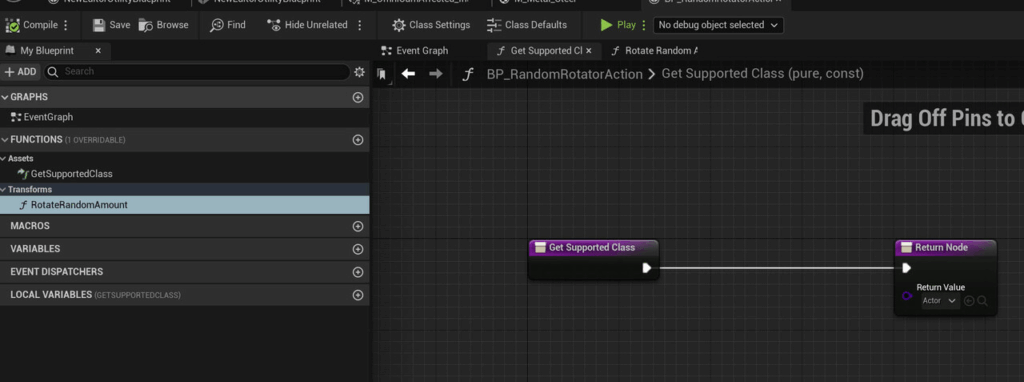The image size is (1024, 382).
Task: Add a new variable with plus icon
Action: [x=357, y=249]
